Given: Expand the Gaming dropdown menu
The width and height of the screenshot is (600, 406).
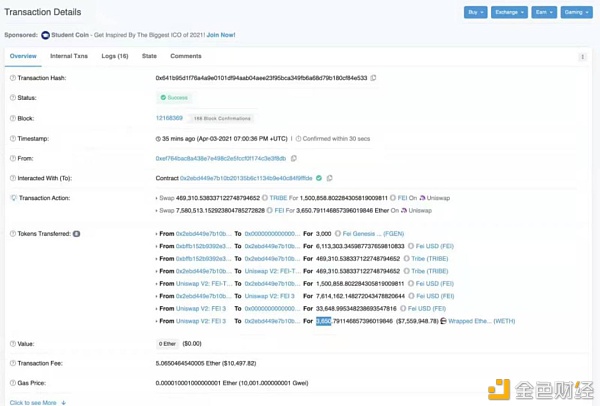Looking at the screenshot, I should (577, 12).
